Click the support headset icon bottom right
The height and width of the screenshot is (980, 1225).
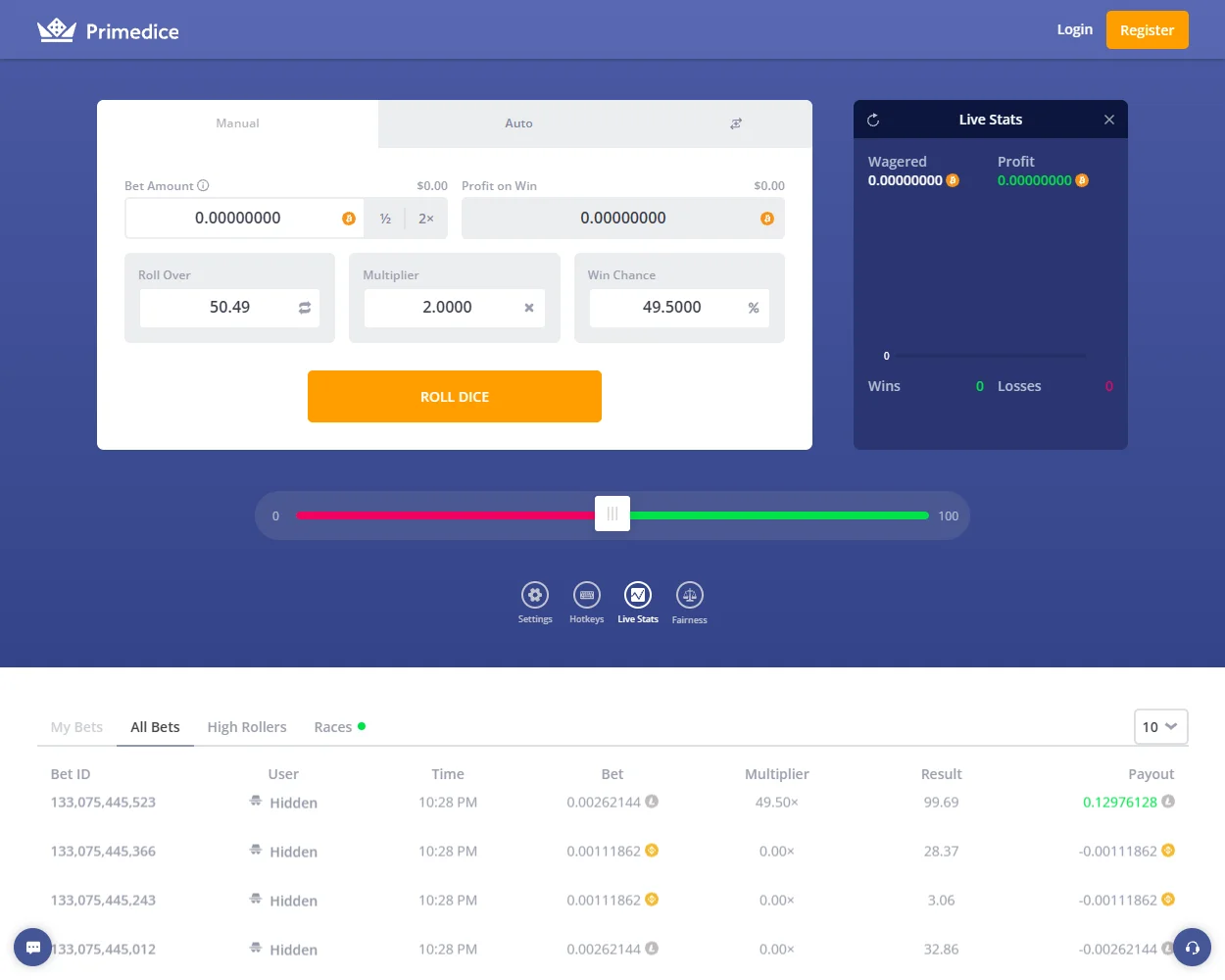[x=1192, y=947]
